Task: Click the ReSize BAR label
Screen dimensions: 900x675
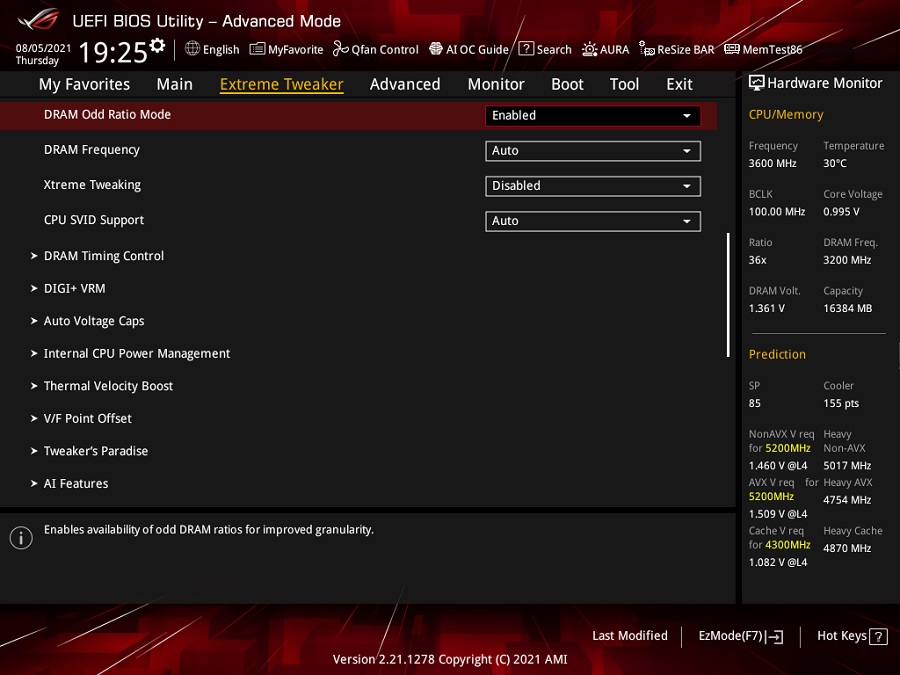Action: click(686, 50)
